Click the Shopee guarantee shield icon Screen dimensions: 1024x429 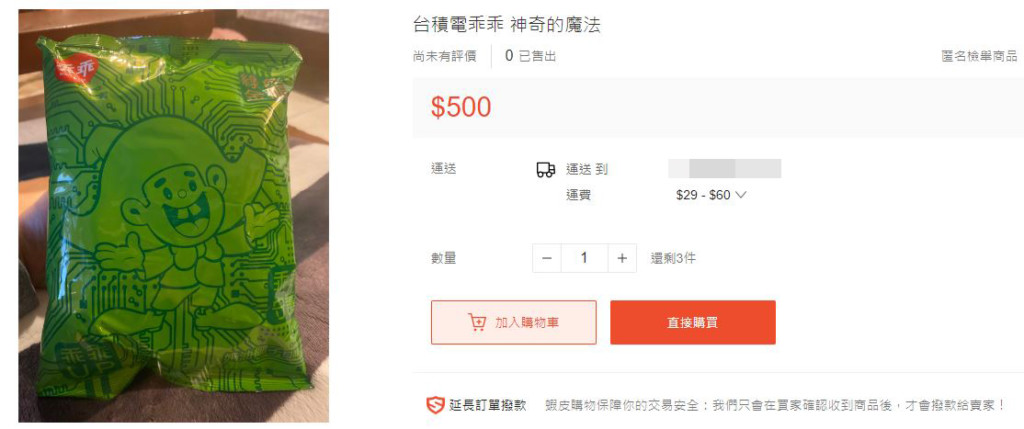point(435,405)
